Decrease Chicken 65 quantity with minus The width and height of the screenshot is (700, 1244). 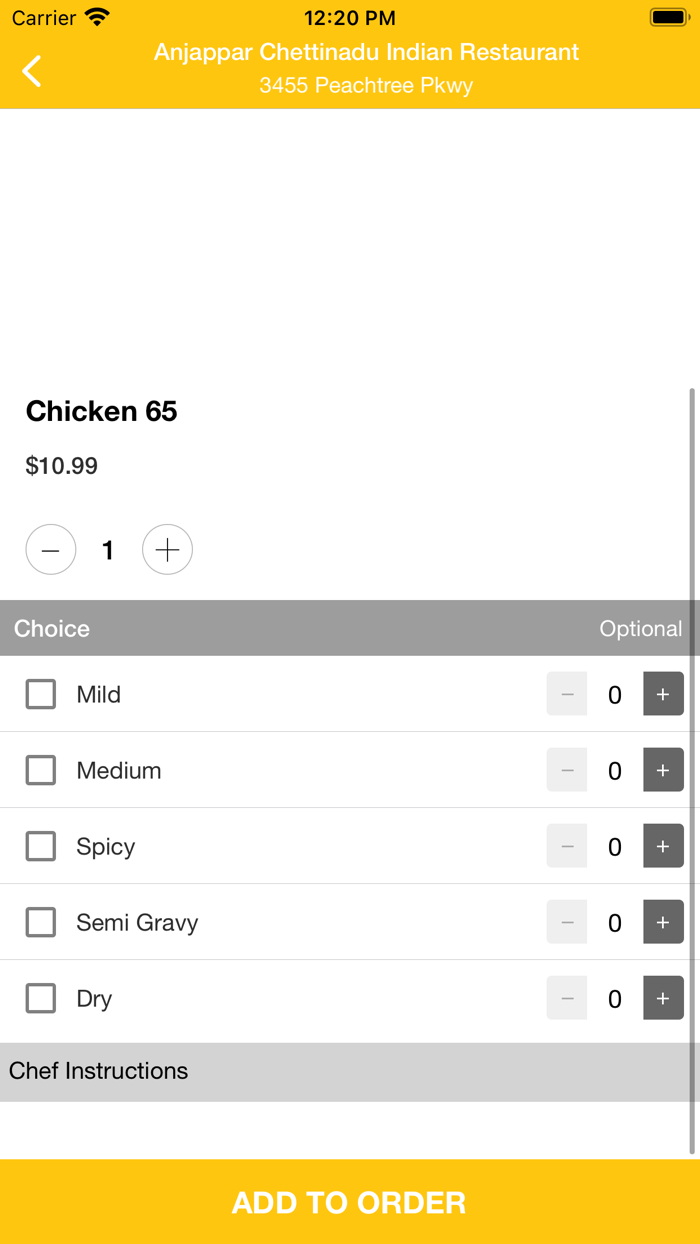point(51,550)
